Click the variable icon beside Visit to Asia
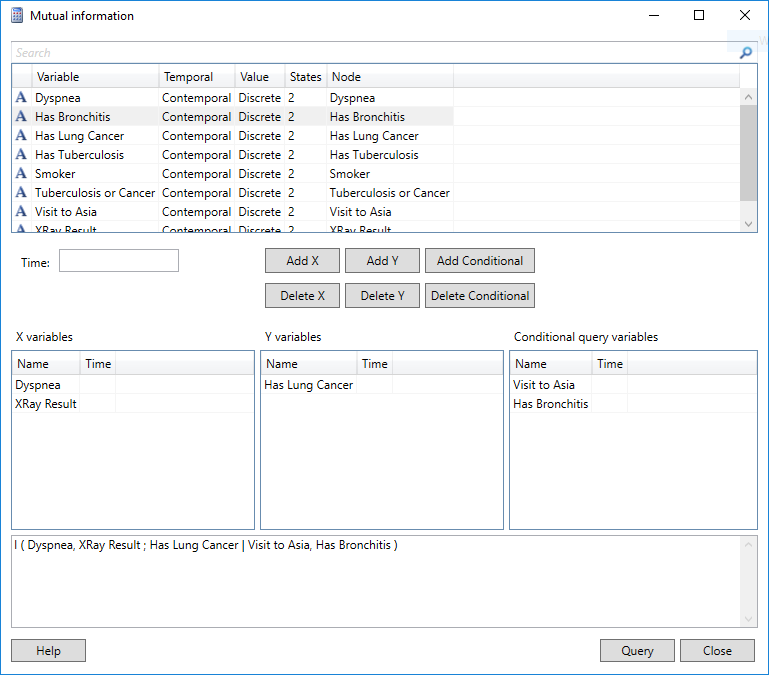Viewport: 769px width, 675px height. [21, 211]
